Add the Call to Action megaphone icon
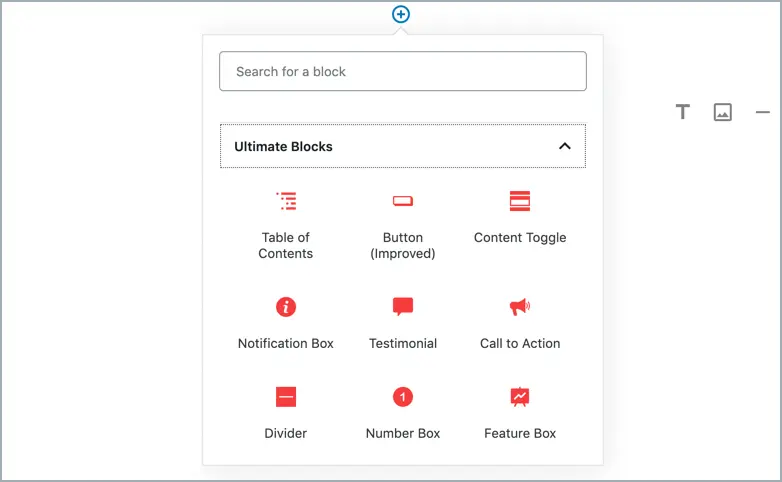Viewport: 782px width, 482px height. [520, 307]
